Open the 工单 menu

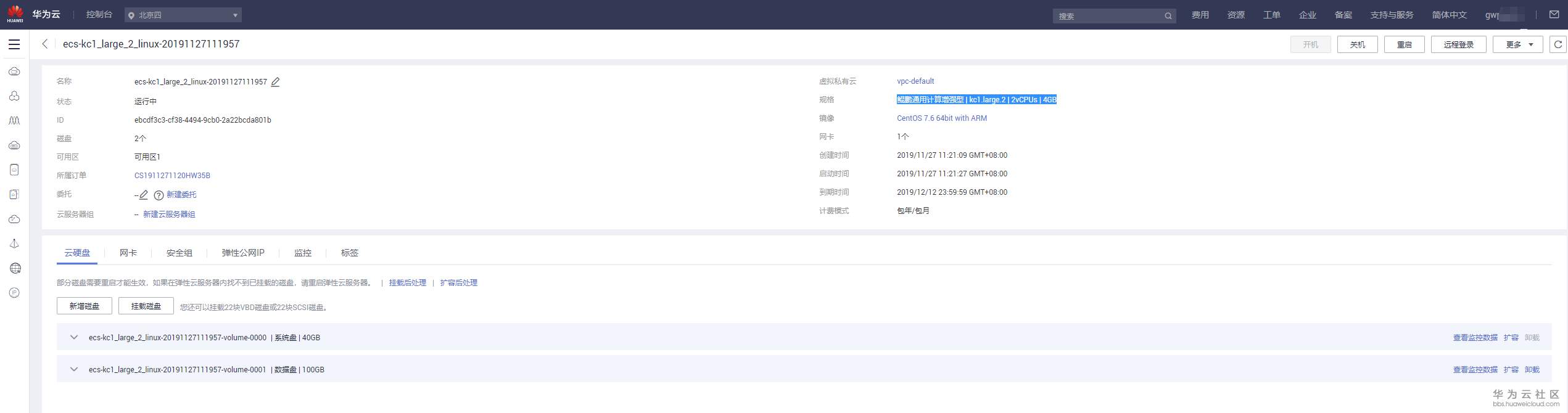1272,15
